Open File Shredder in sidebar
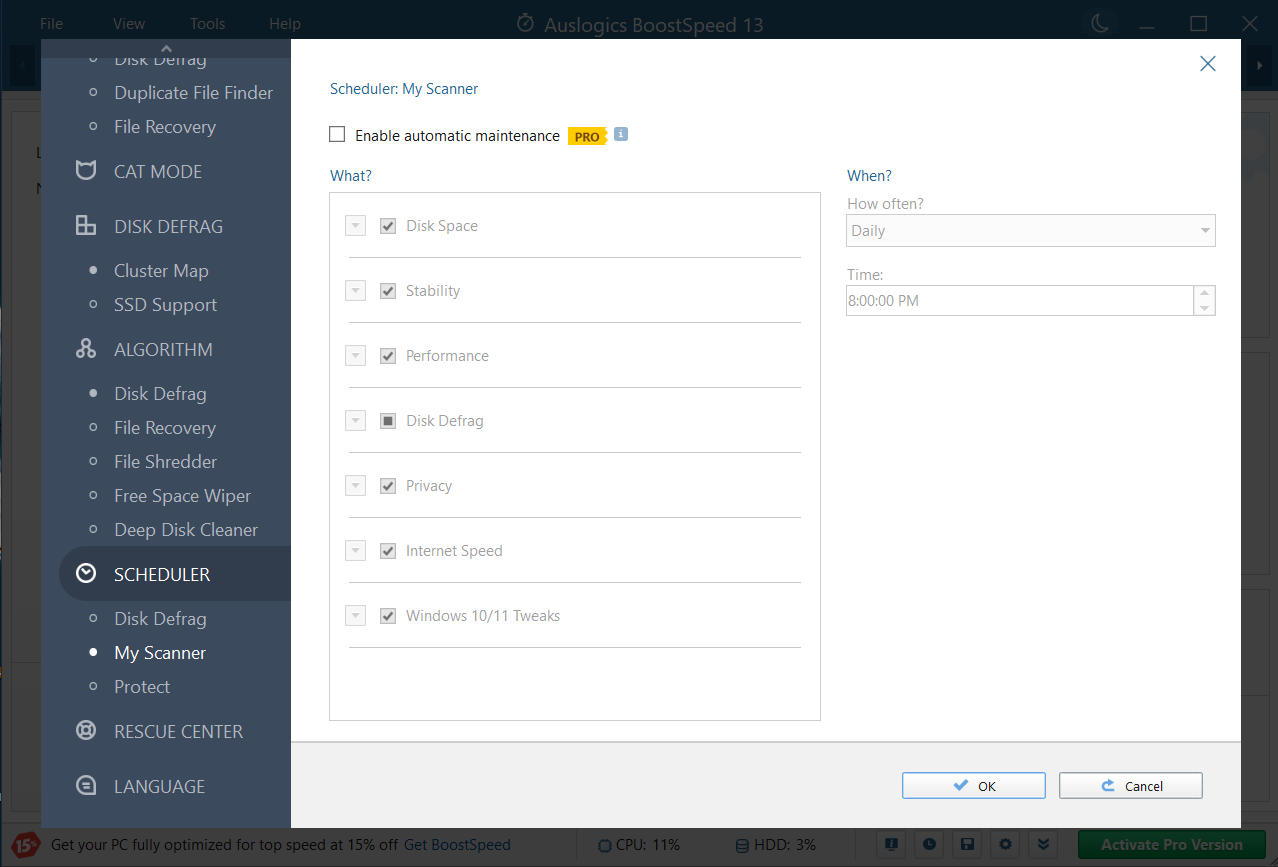1278x867 pixels. [165, 462]
